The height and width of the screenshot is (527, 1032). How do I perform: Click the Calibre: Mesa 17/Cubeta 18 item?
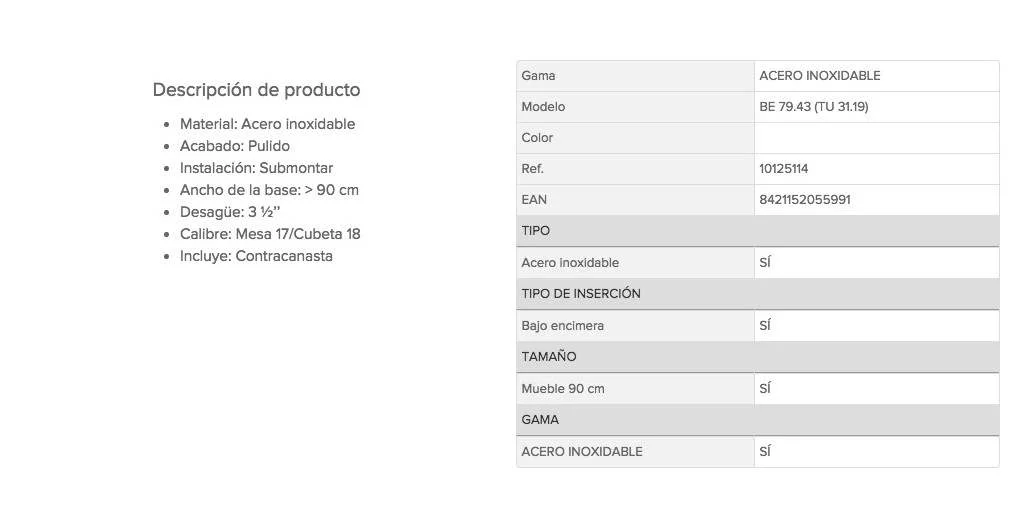[270, 234]
